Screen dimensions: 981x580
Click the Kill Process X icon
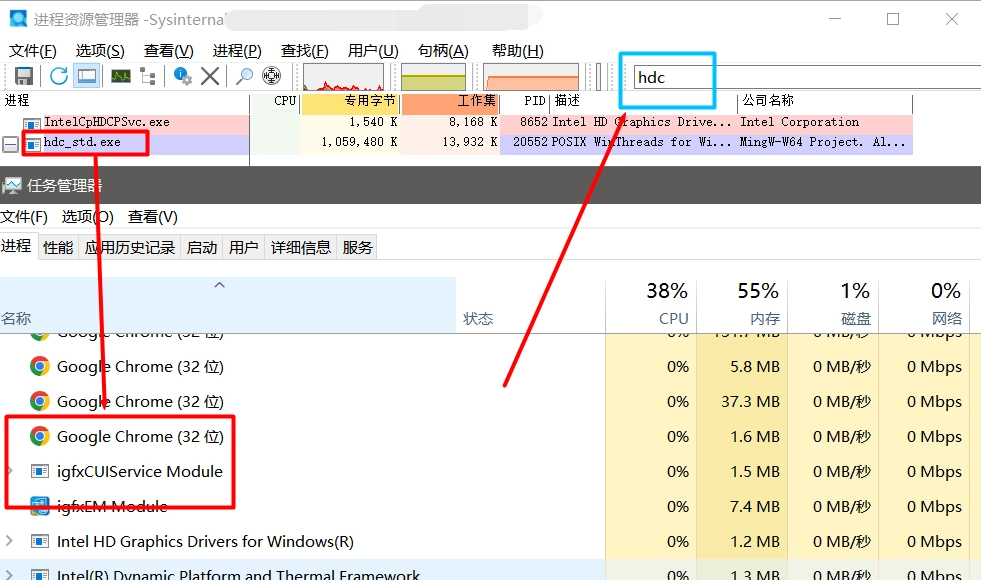(x=210, y=76)
